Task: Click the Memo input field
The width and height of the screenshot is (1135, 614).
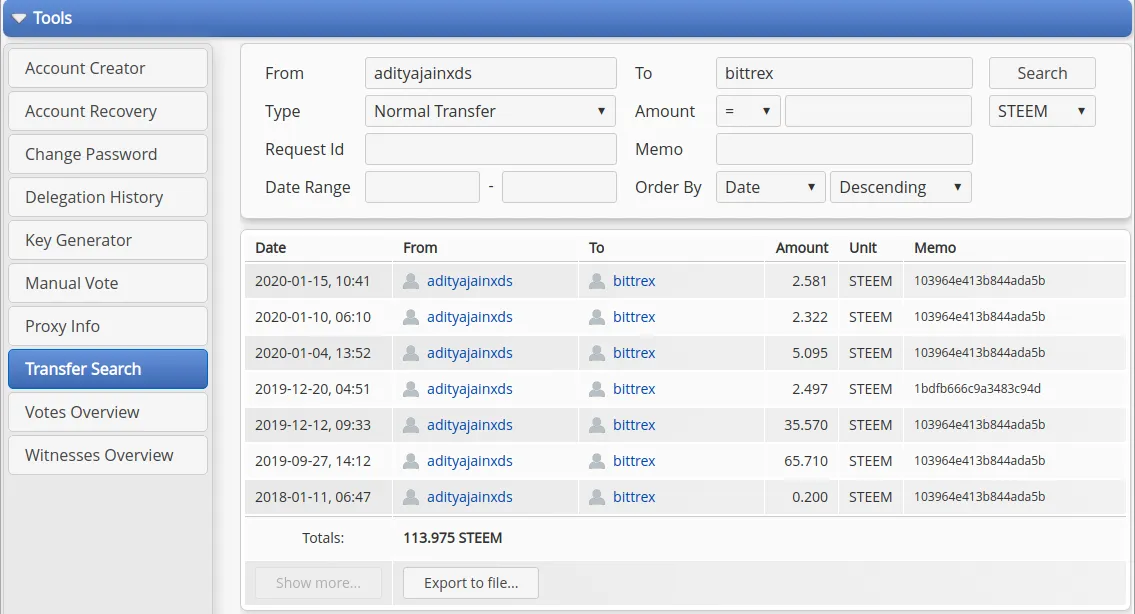Action: coord(844,149)
